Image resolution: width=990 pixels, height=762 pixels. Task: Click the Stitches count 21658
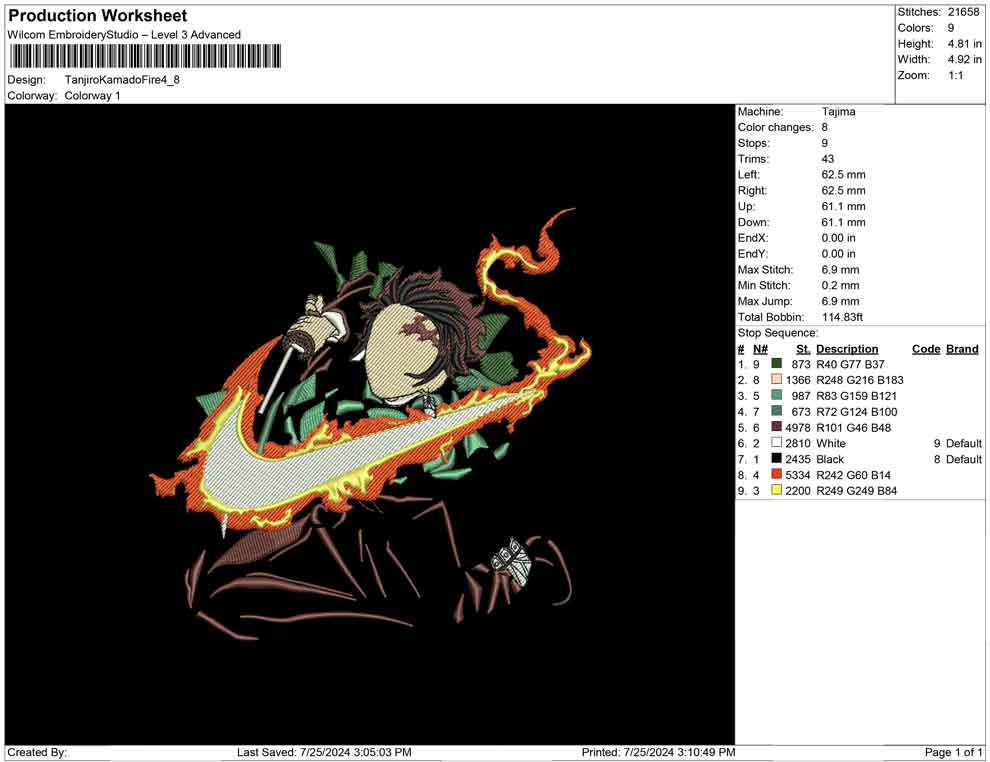(963, 12)
